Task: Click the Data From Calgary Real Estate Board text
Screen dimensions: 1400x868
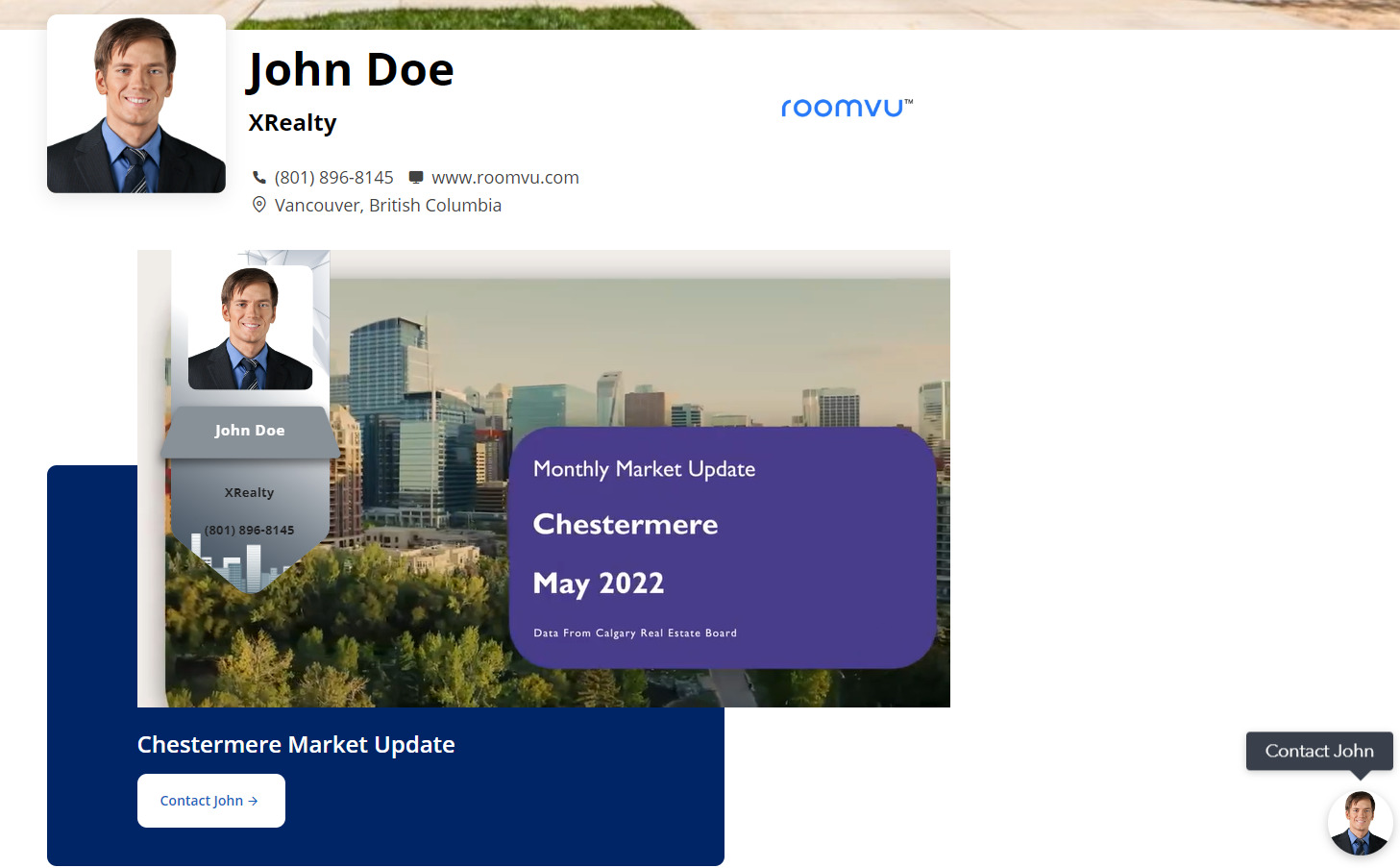Action: (635, 632)
